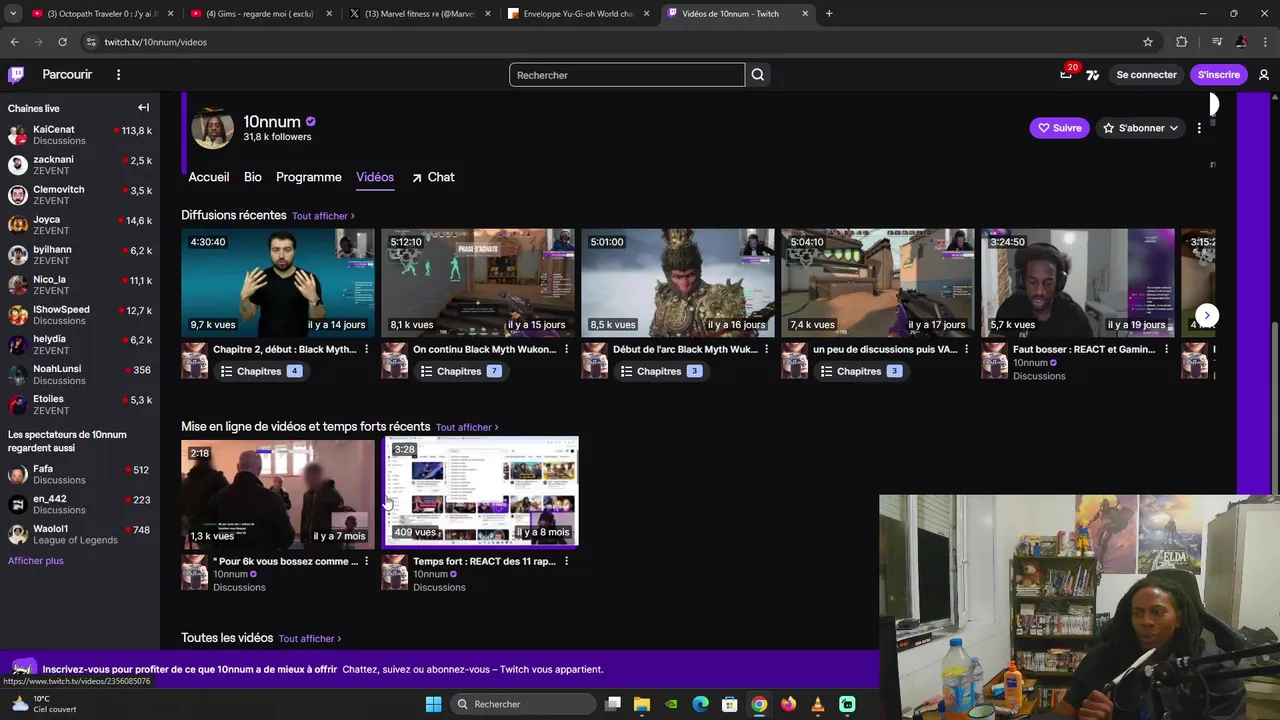Click the Twitch logo home icon
This screenshot has height=720, width=1280.
[16, 75]
